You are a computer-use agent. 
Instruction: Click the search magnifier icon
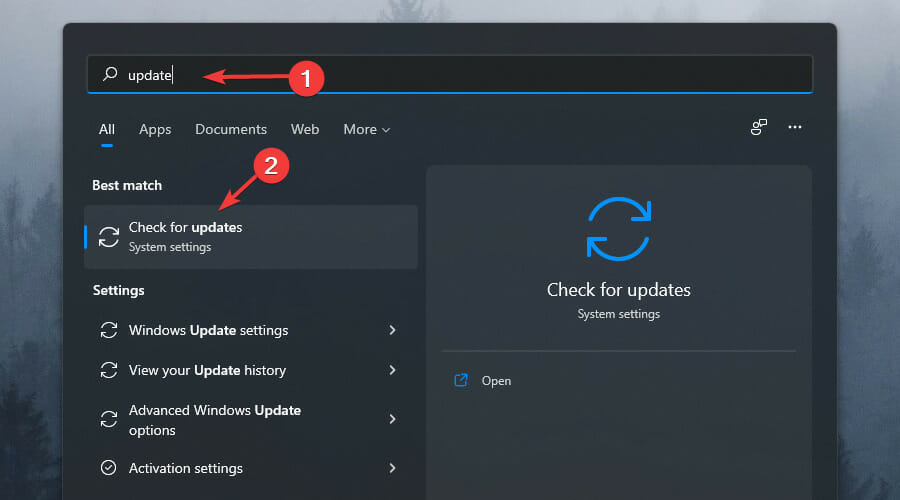110,74
